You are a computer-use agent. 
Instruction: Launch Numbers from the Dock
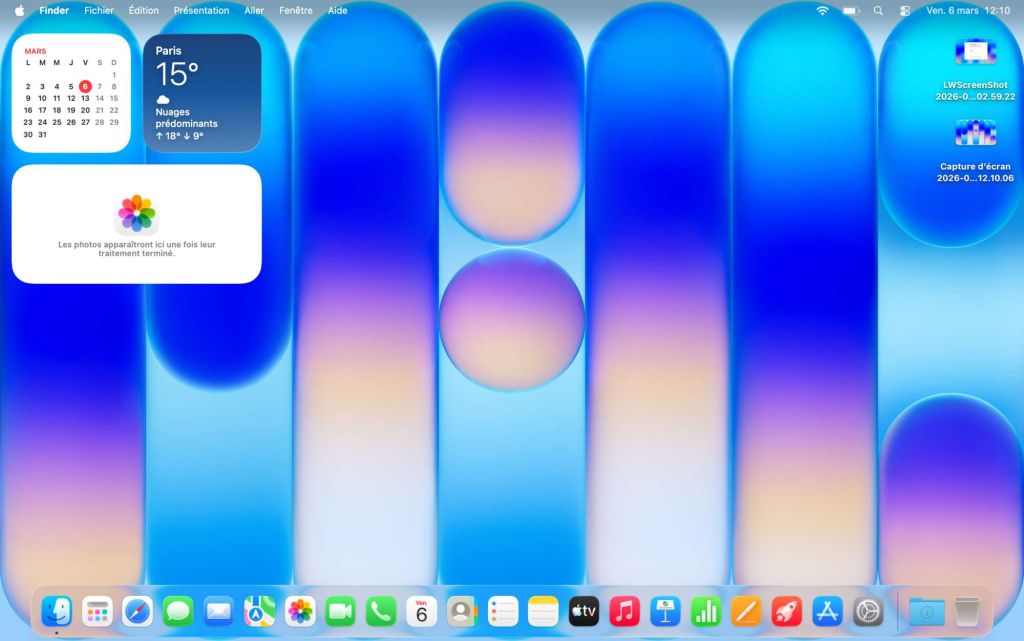click(x=704, y=611)
